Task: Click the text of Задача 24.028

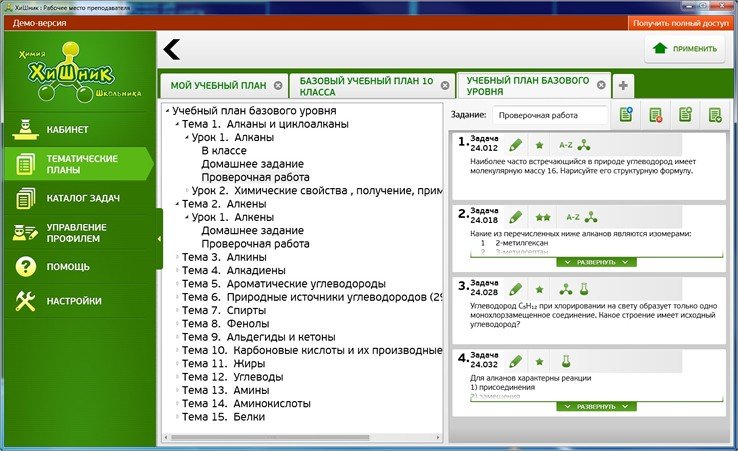Action: pos(594,315)
